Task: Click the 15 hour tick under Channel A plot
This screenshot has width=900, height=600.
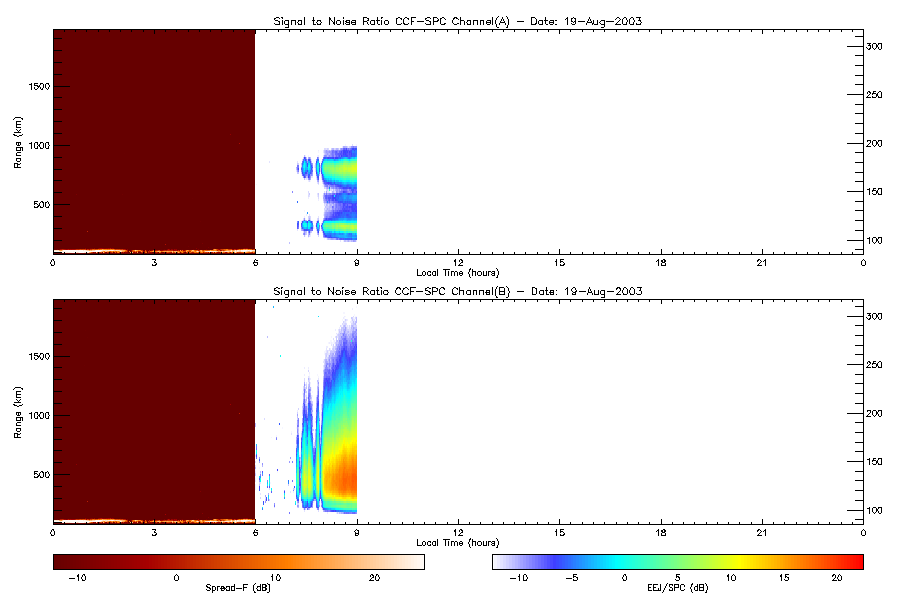Action: tap(560, 263)
